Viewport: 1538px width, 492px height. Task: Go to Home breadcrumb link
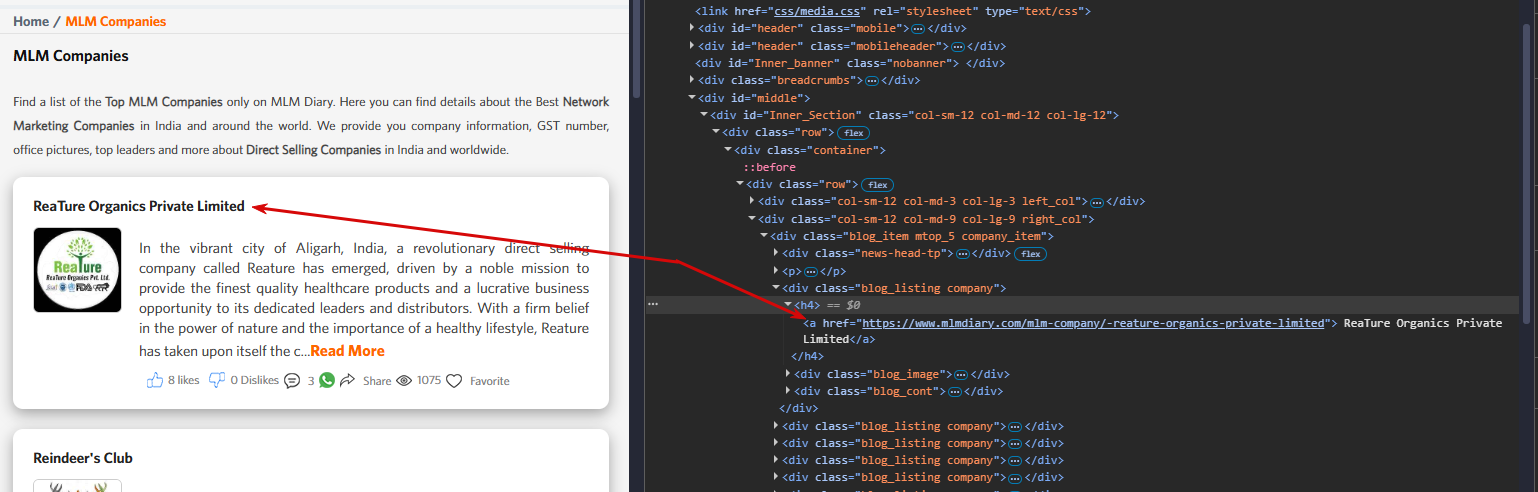click(x=31, y=21)
